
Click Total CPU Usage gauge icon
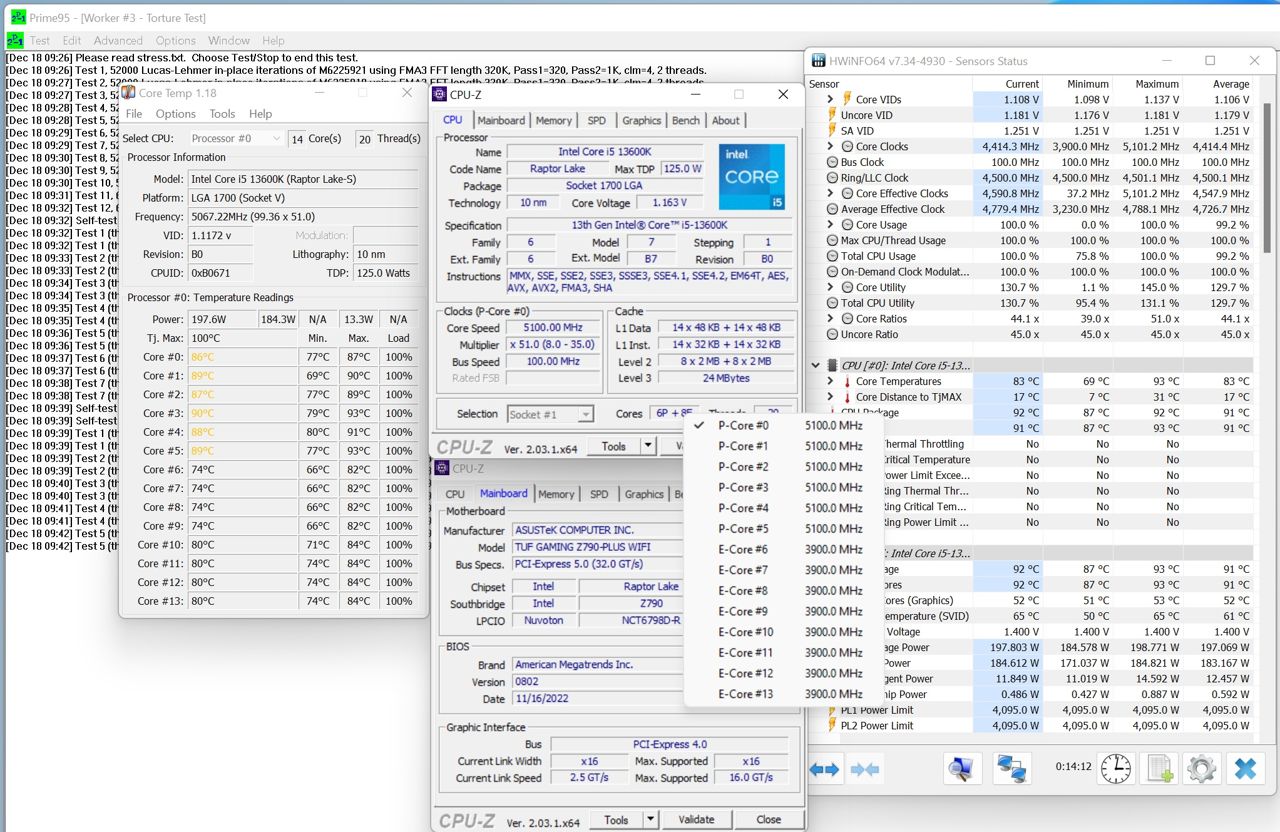[x=831, y=256]
